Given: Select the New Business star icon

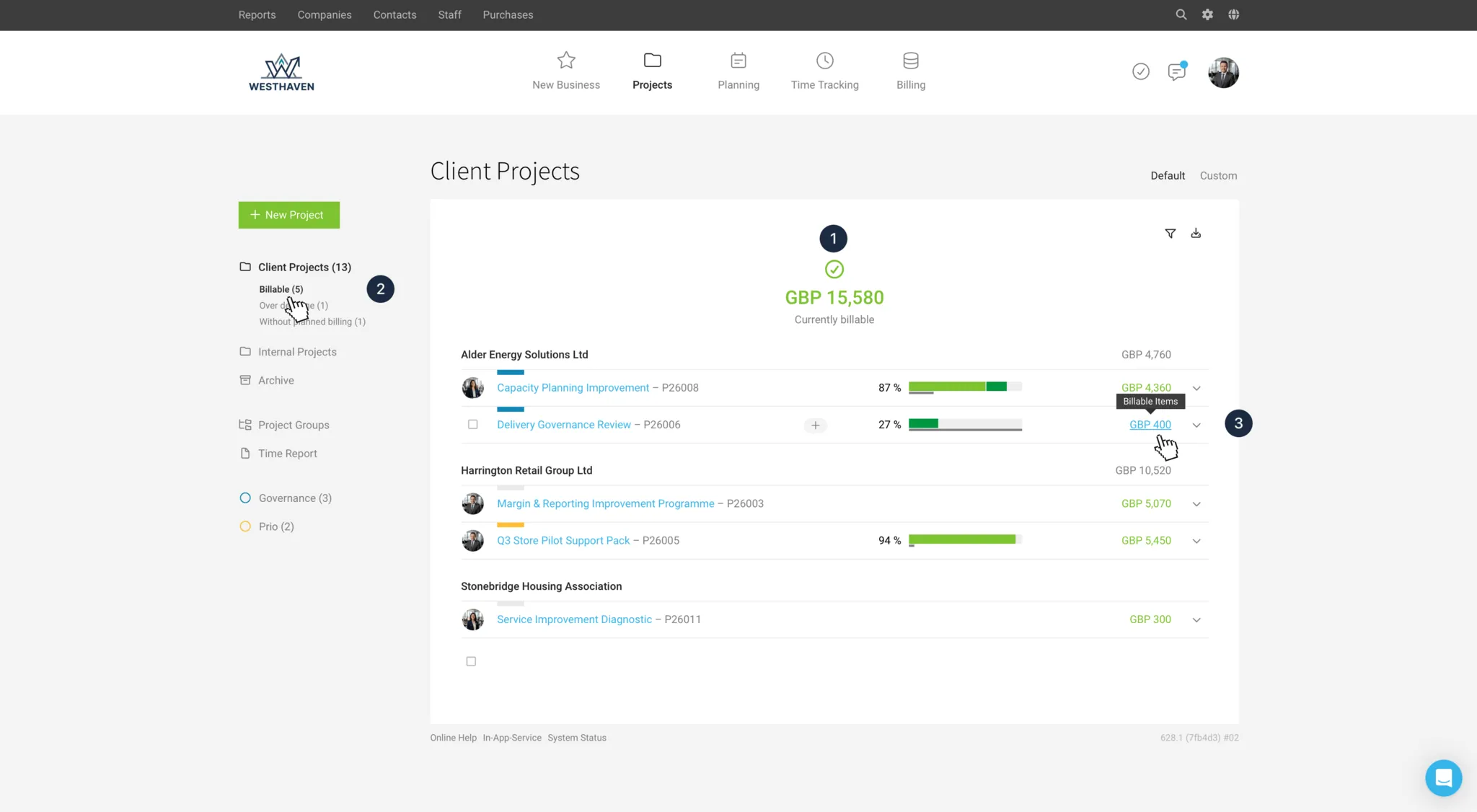Looking at the screenshot, I should point(566,61).
